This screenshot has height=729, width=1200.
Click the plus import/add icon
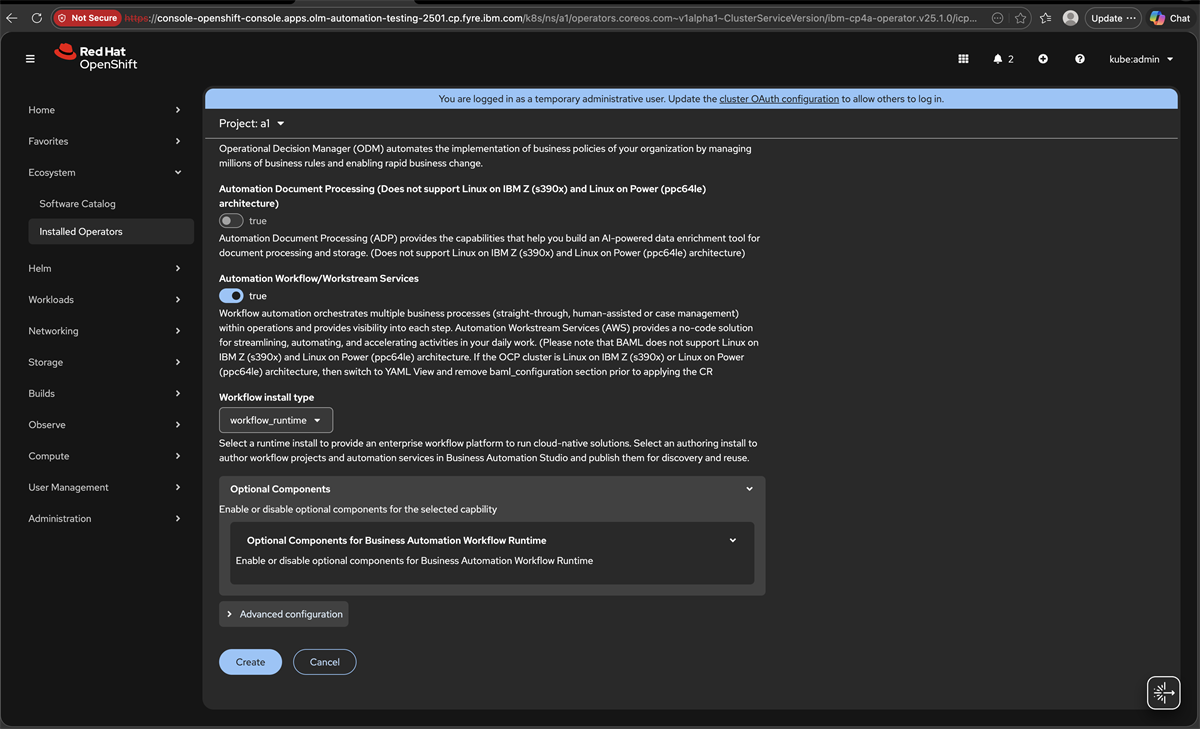point(1043,59)
